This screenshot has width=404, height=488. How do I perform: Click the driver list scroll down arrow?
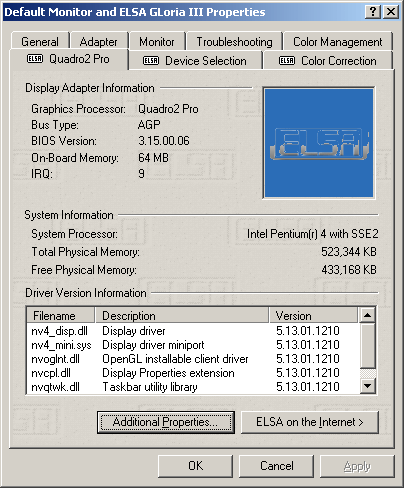368,386
